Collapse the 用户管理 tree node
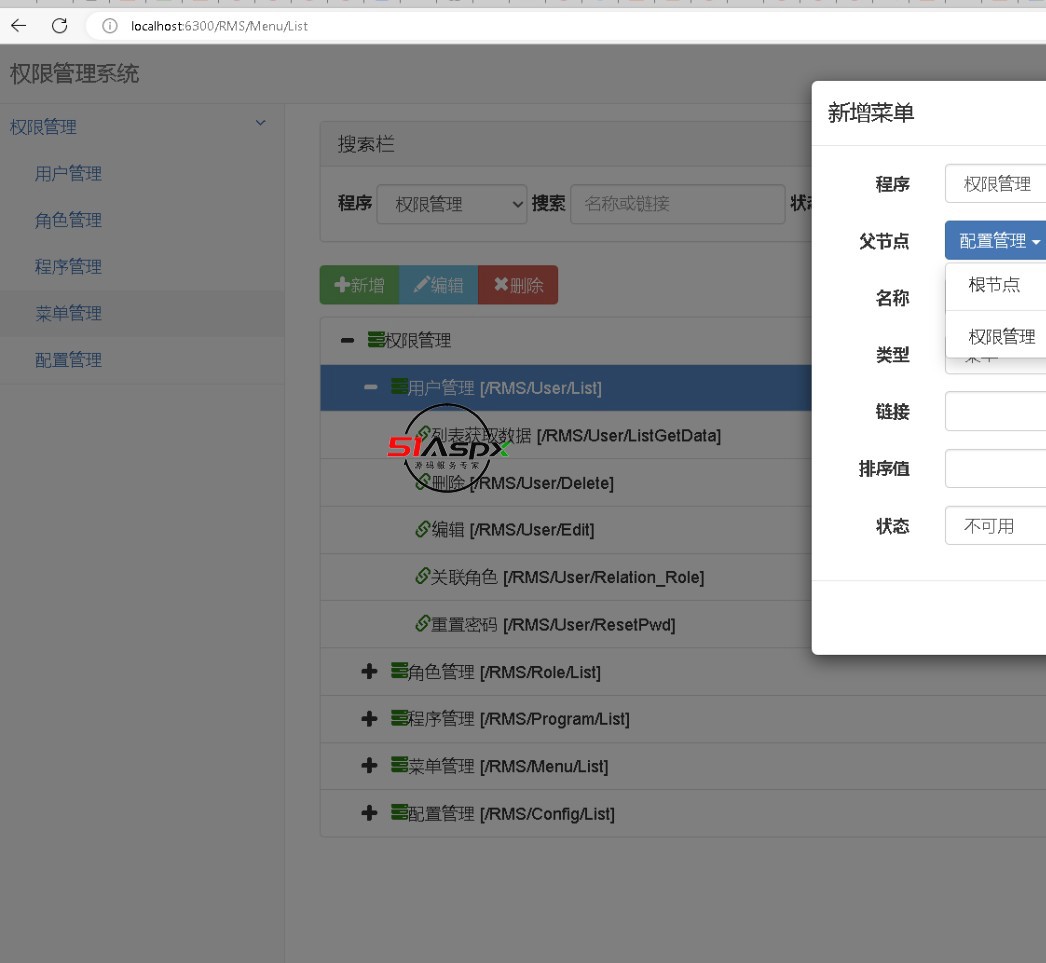The image size is (1046, 963). point(370,387)
